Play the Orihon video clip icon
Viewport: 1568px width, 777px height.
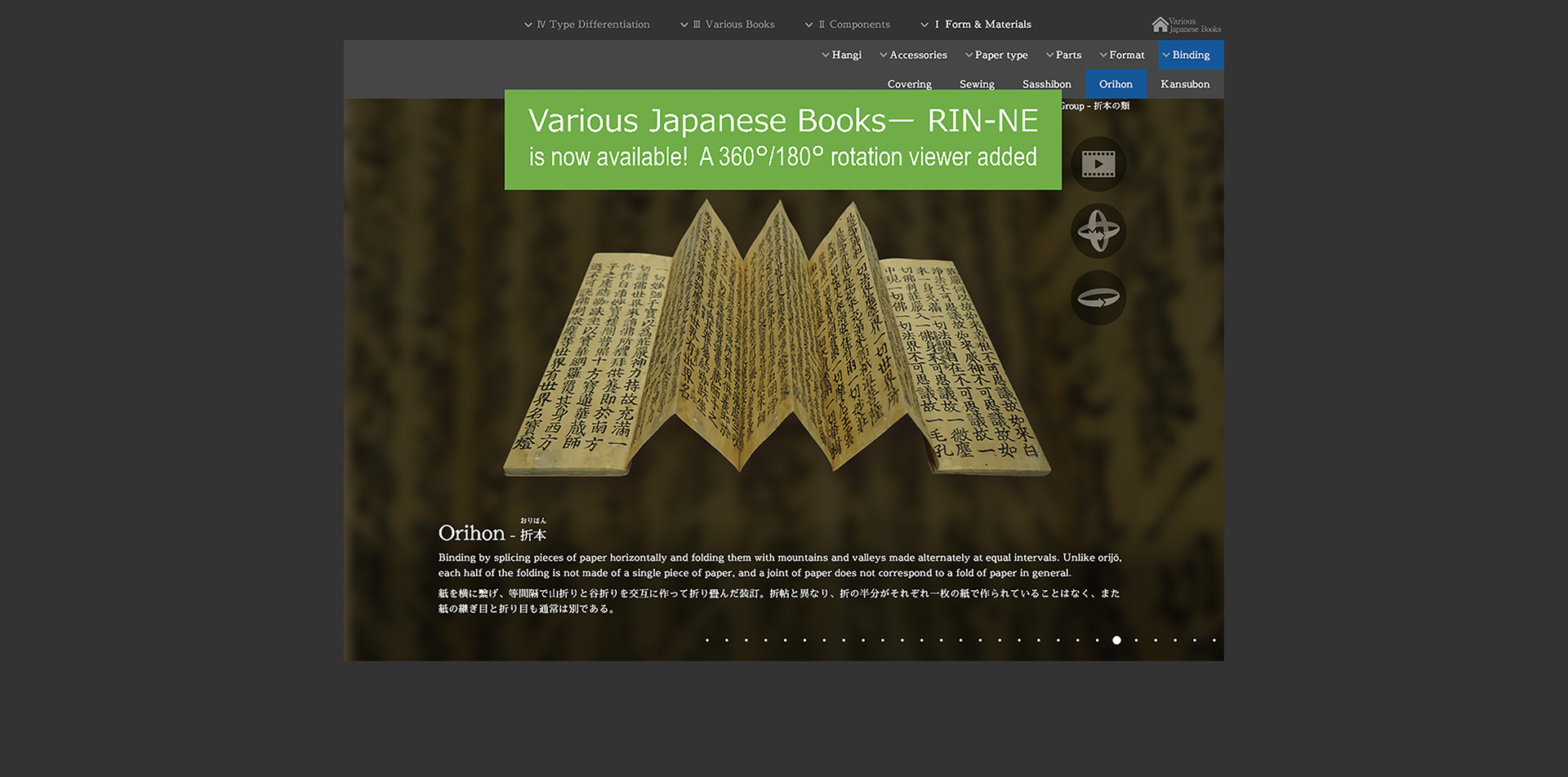[1098, 164]
